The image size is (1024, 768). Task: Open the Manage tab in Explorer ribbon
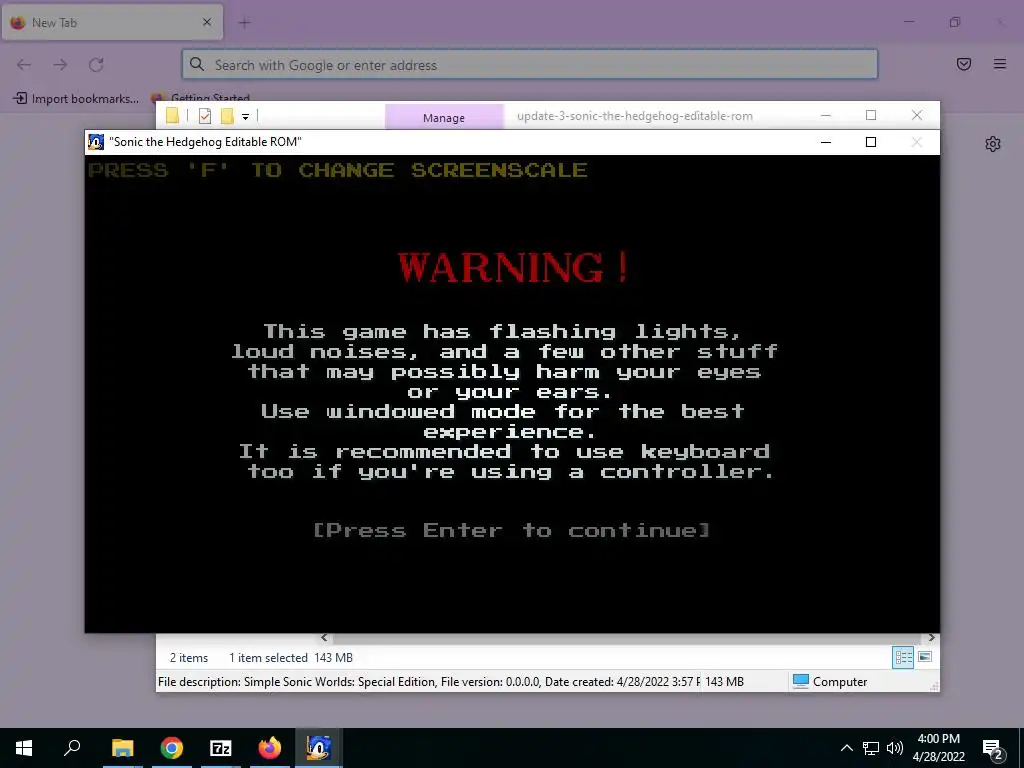click(x=444, y=118)
